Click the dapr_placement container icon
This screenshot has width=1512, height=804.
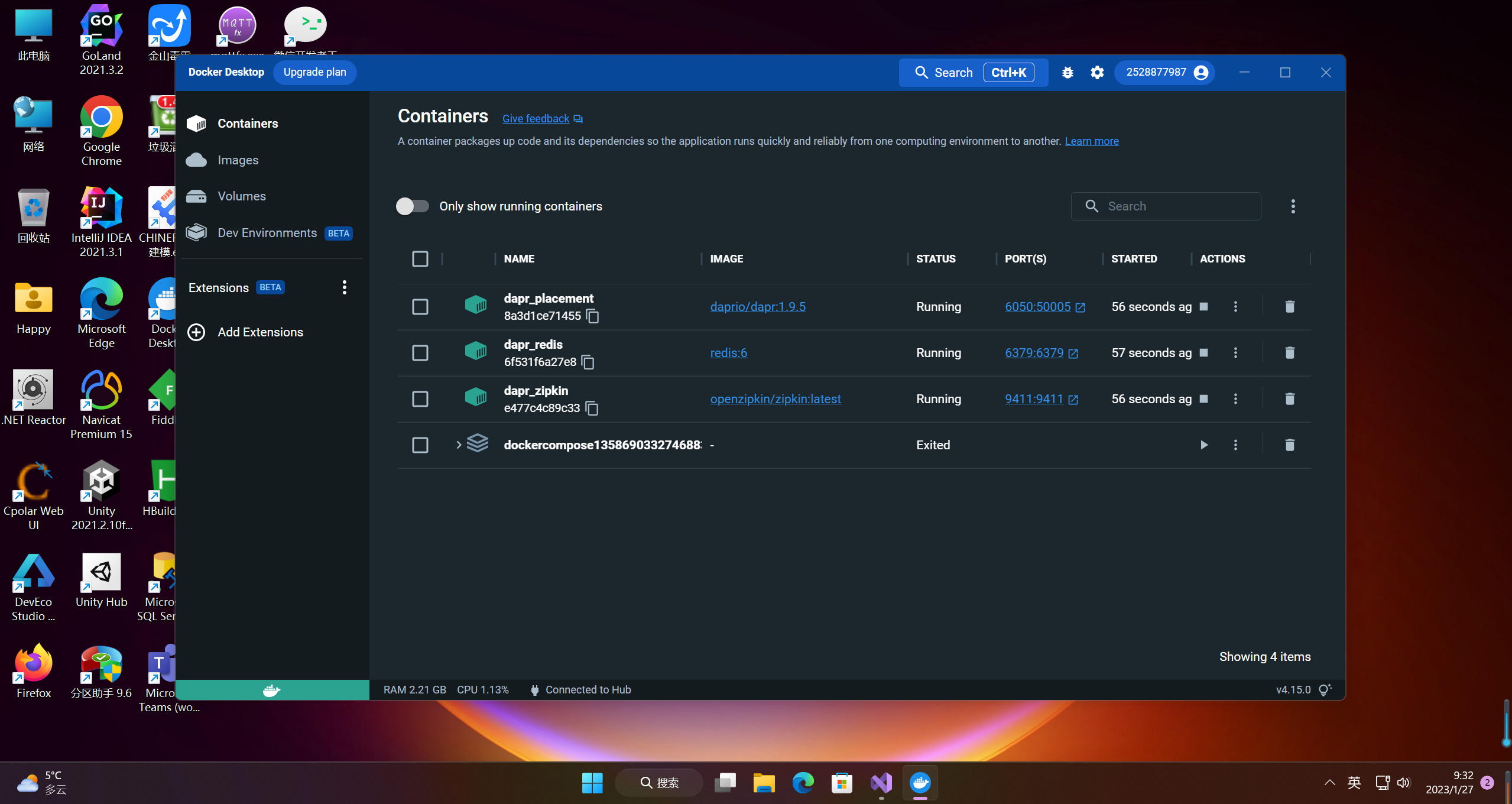476,305
